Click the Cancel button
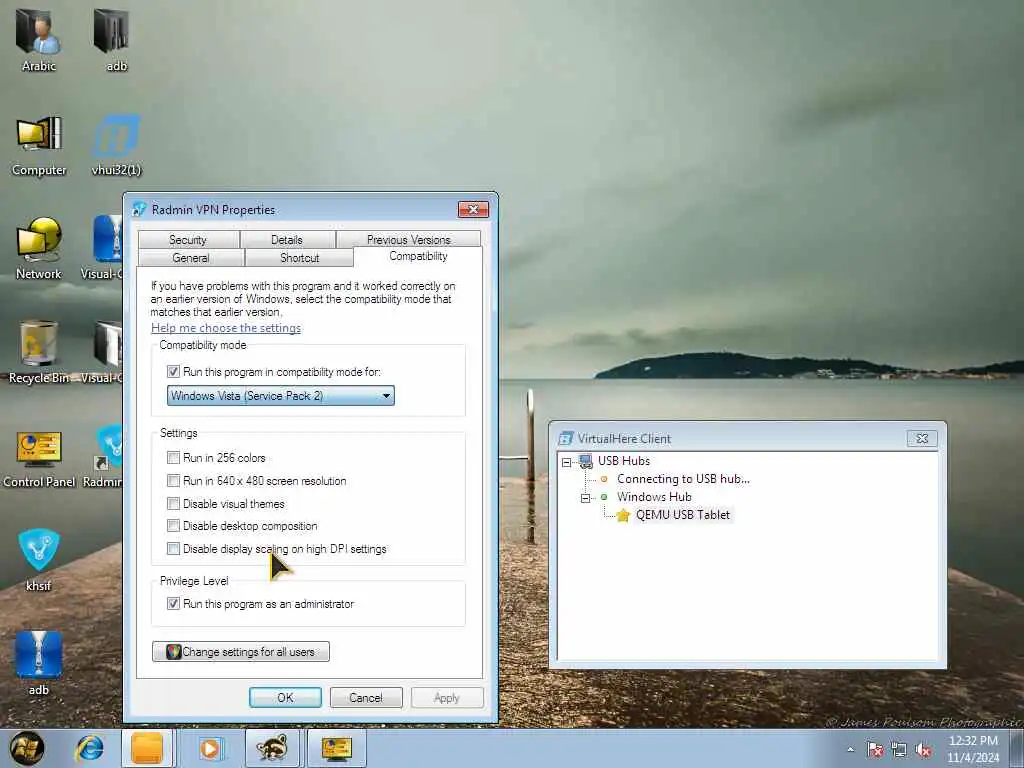This screenshot has height=768, width=1024. (366, 697)
